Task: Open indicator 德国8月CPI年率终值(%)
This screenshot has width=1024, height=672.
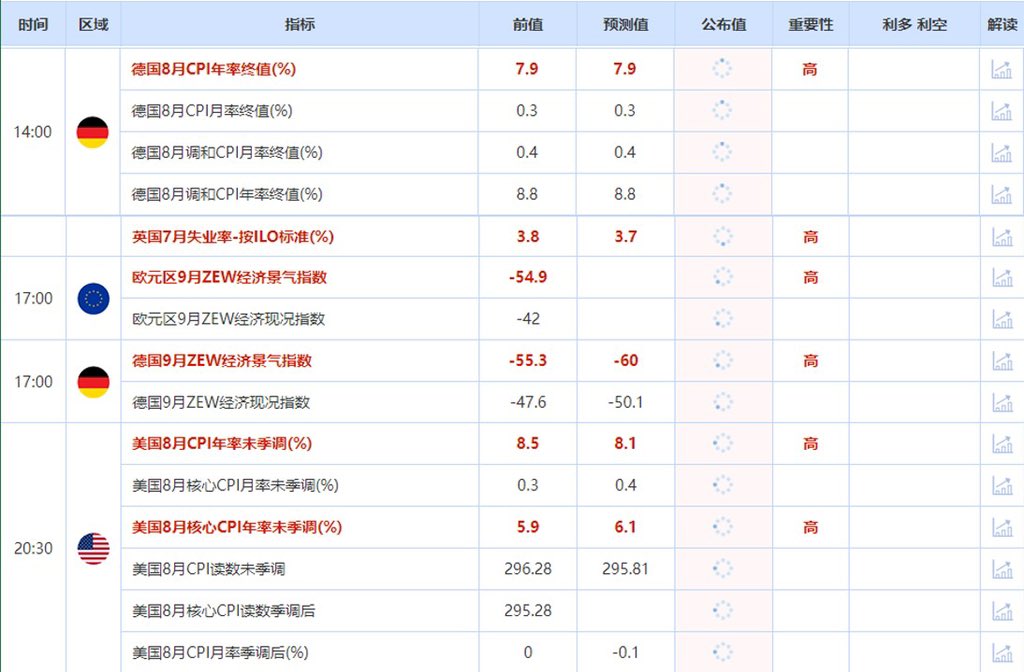Action: [214, 69]
